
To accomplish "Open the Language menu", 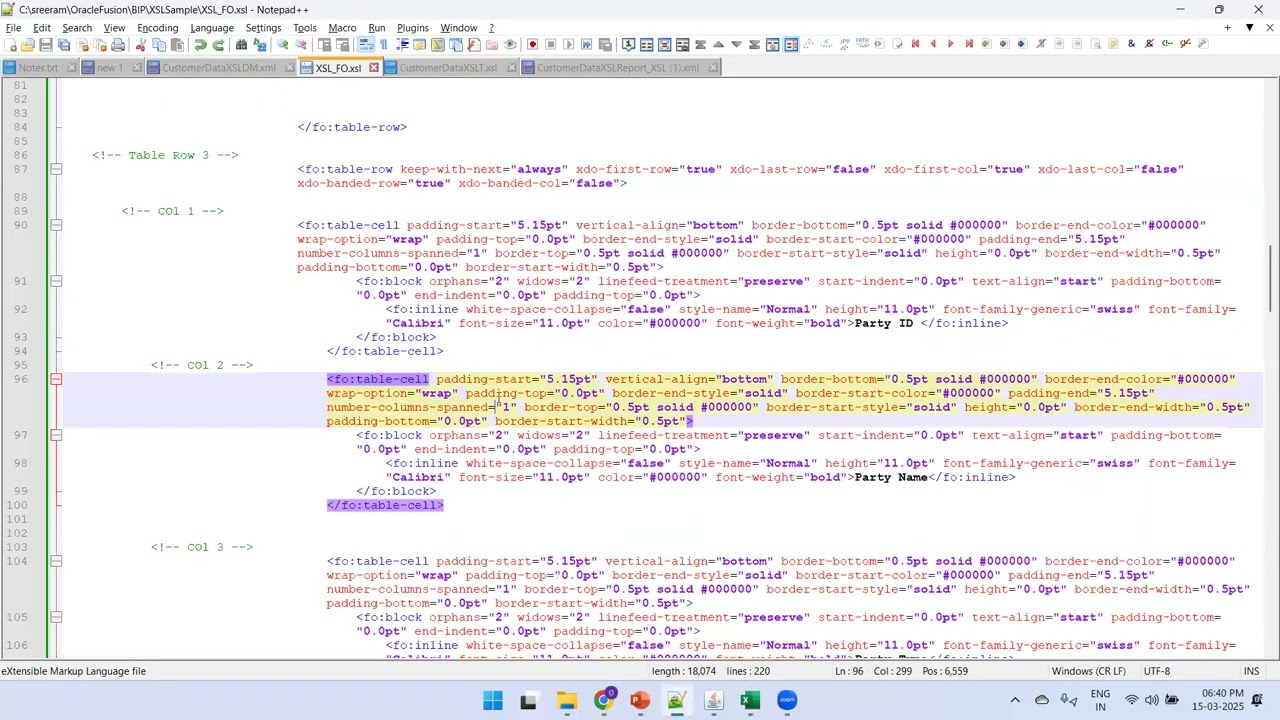I will tap(212, 28).
